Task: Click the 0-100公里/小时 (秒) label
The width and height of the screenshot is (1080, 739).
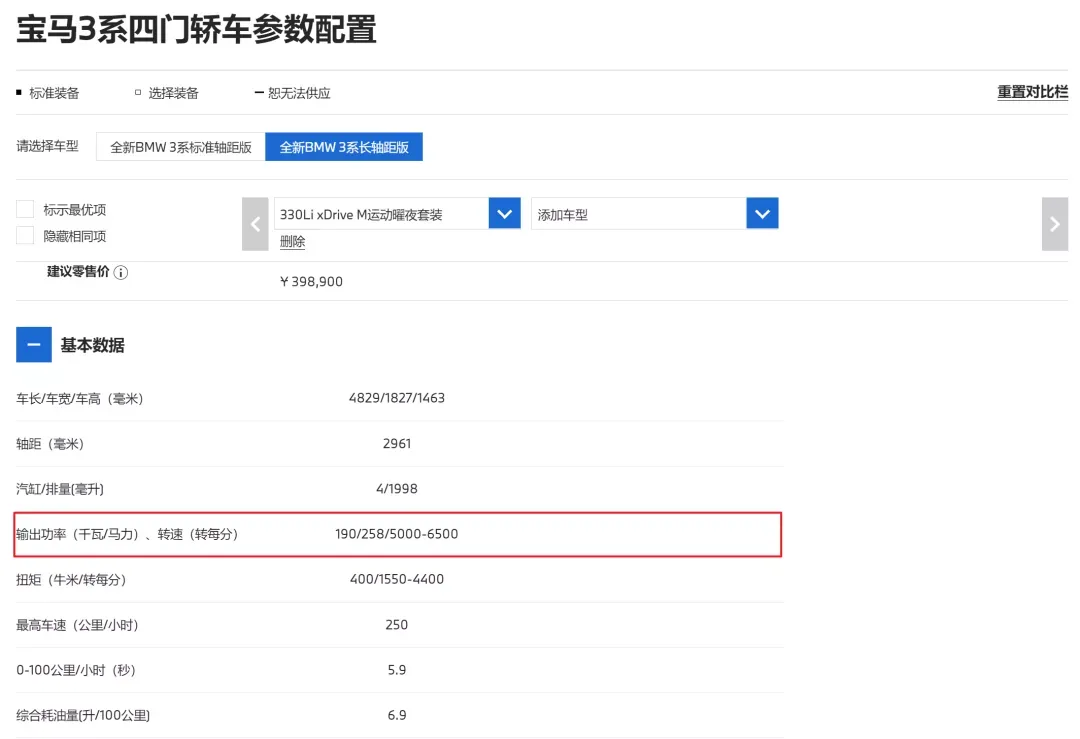Action: [76, 670]
